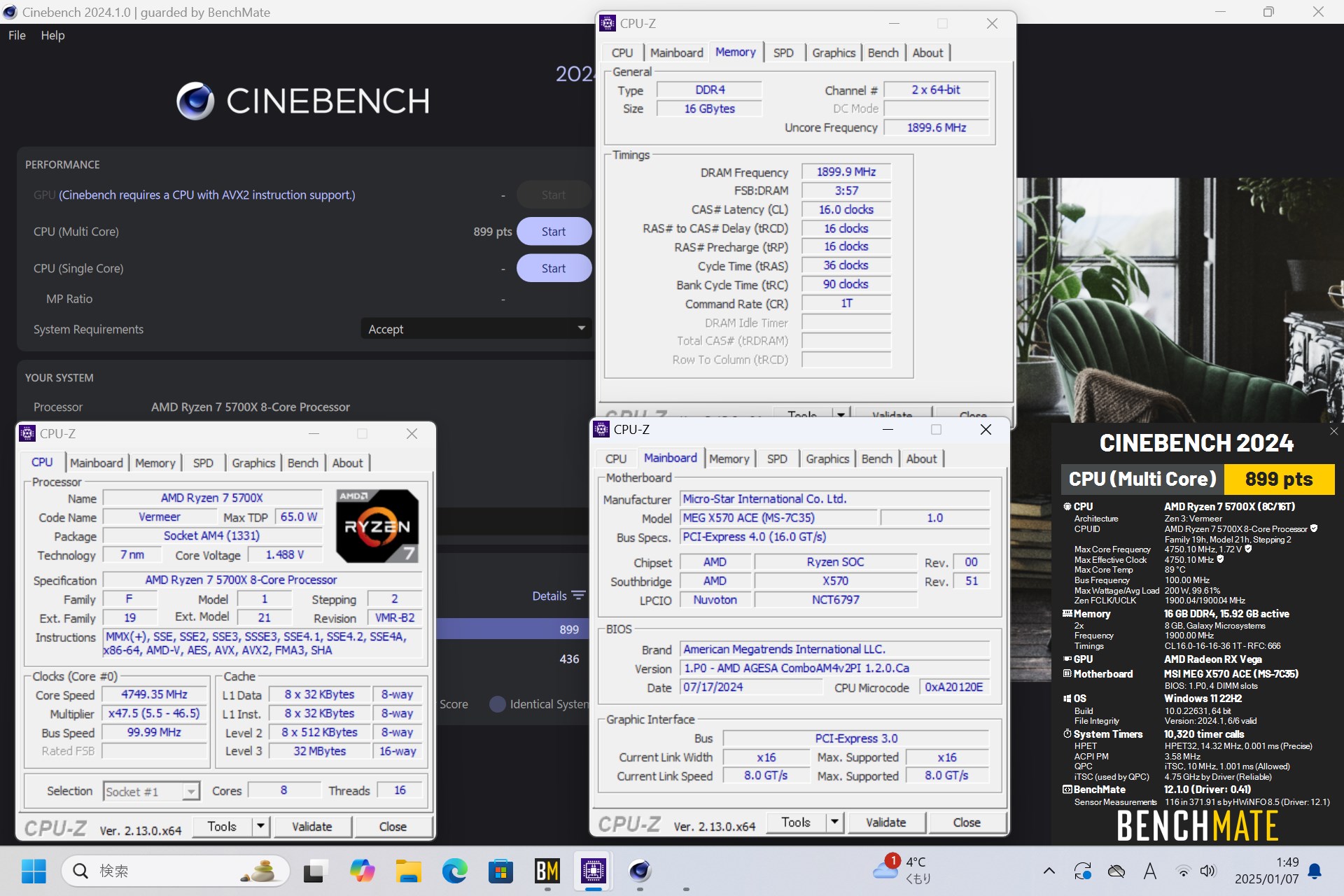The width and height of the screenshot is (1344, 896).
Task: Switch to Bench tab in the CPU-Z CPU window
Action: click(302, 463)
